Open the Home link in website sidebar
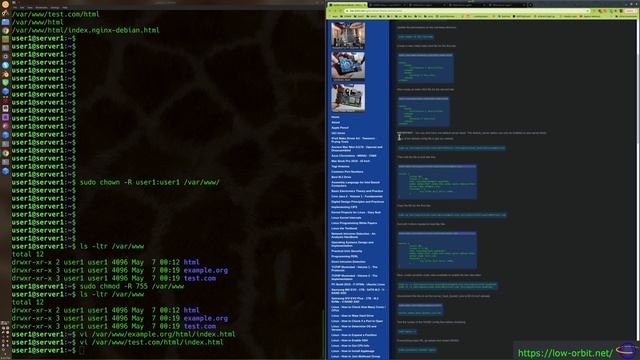The image size is (640, 360). click(x=335, y=117)
